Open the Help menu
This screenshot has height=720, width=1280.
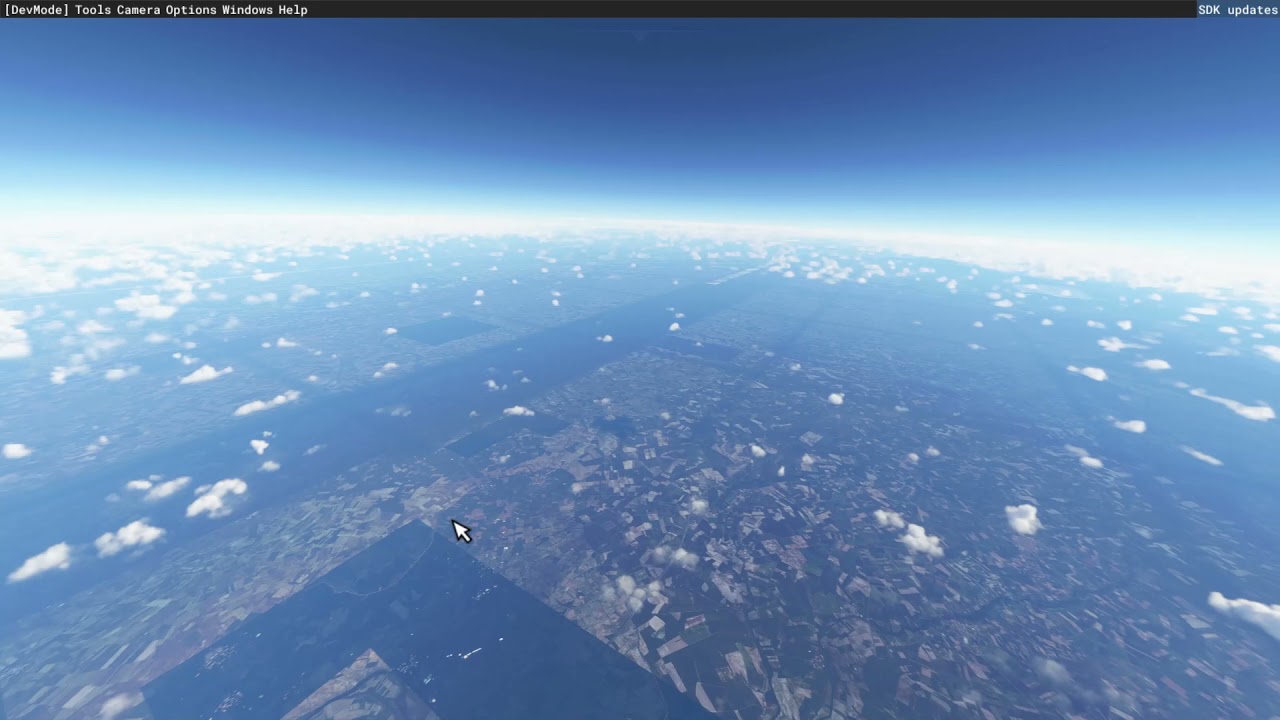coord(293,10)
